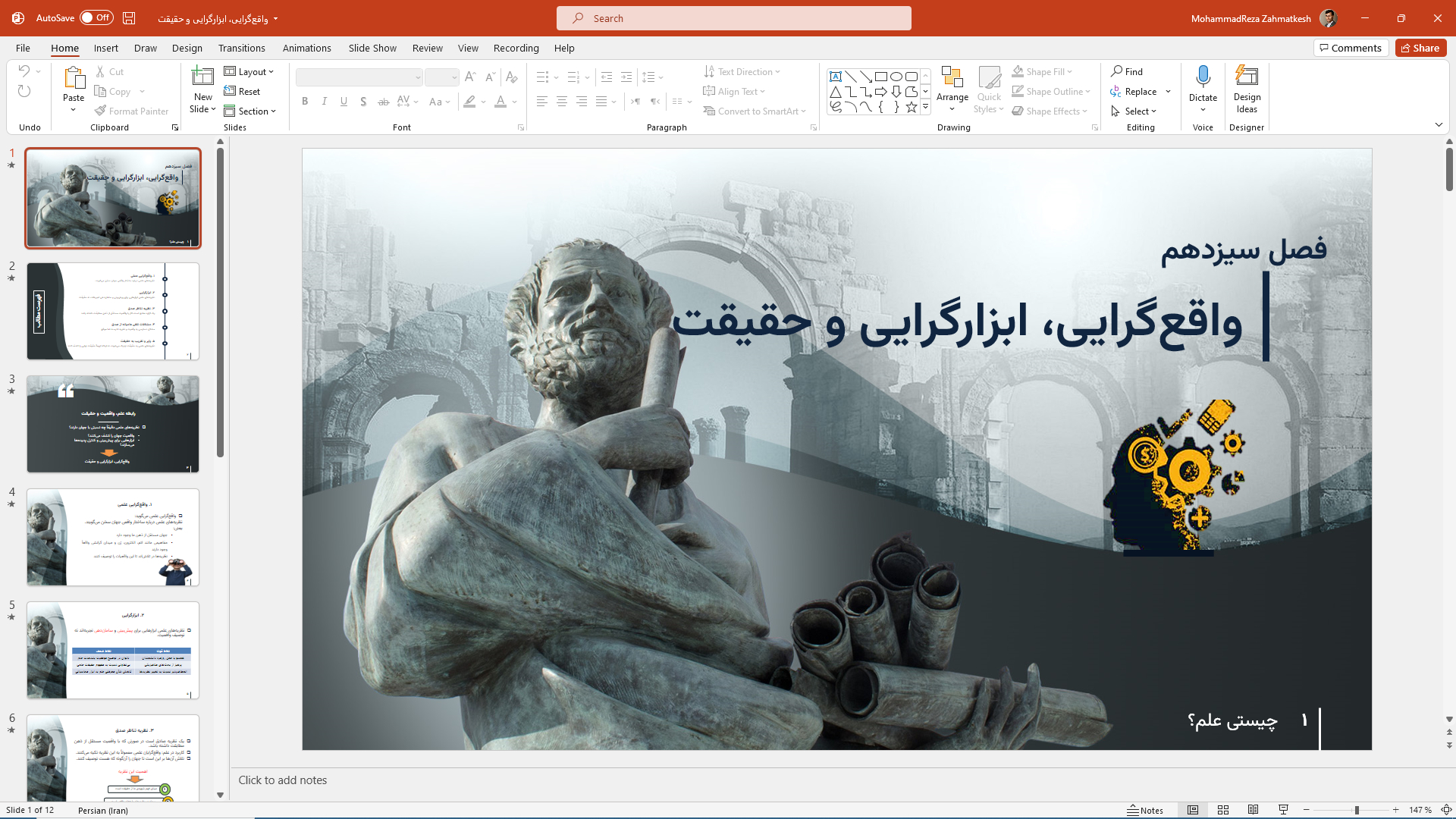
Task: Insert a Text Box from Drawing shapes
Action: pos(836,76)
